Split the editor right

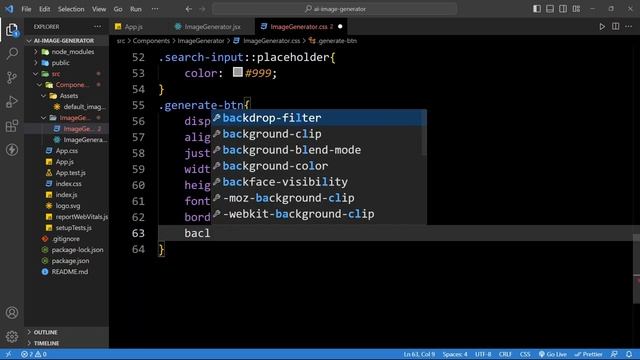(x=616, y=27)
